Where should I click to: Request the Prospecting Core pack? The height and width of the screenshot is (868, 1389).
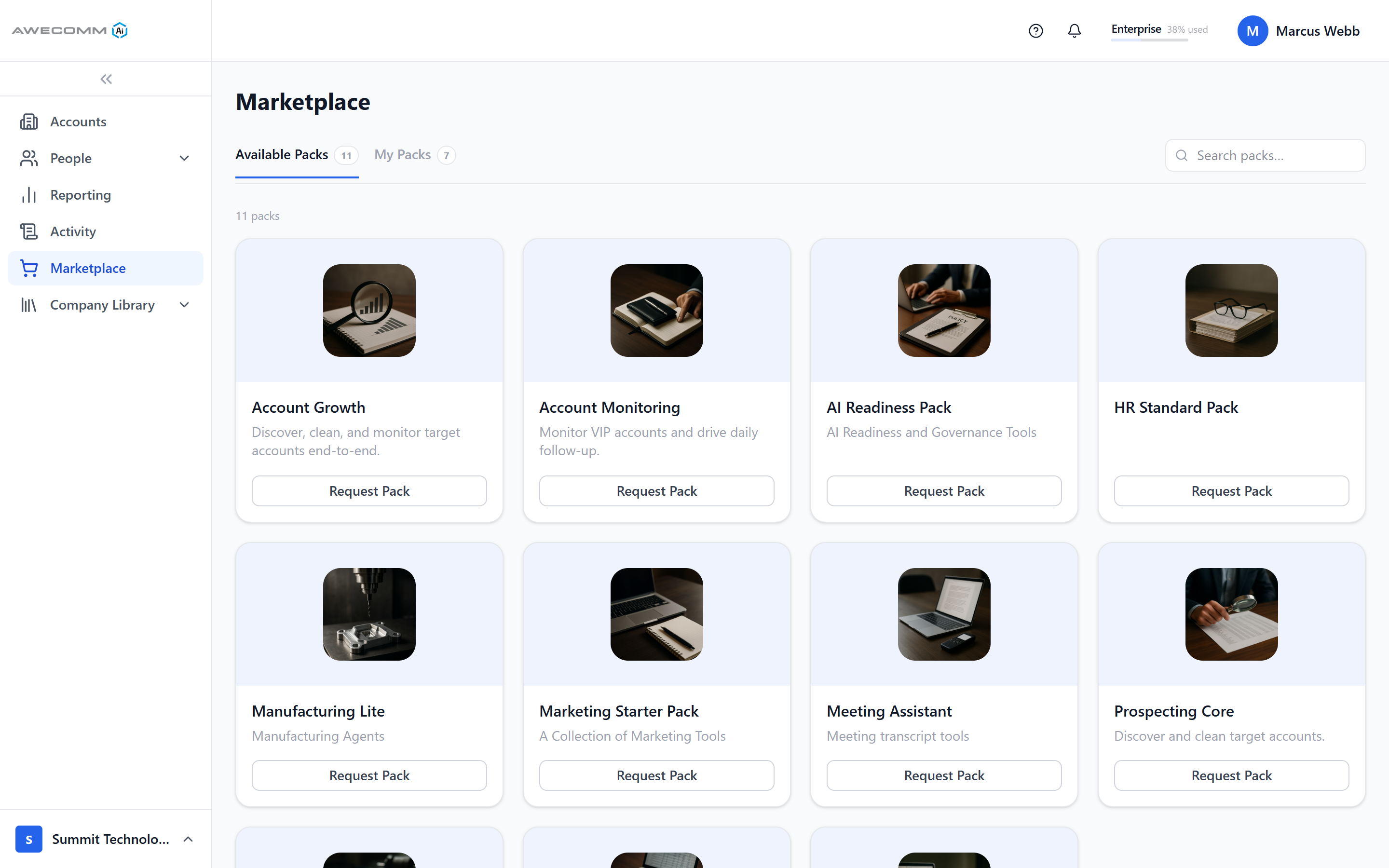click(x=1232, y=775)
